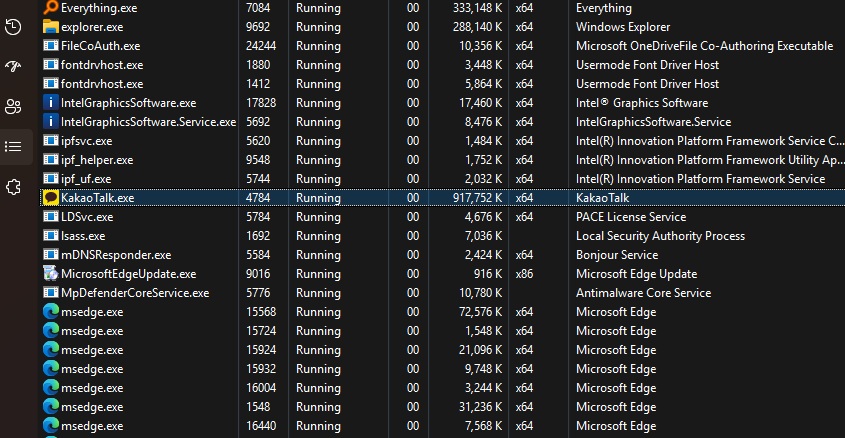Select fontdrvhost.exe with PID 1880
845x438 pixels.
102,65
